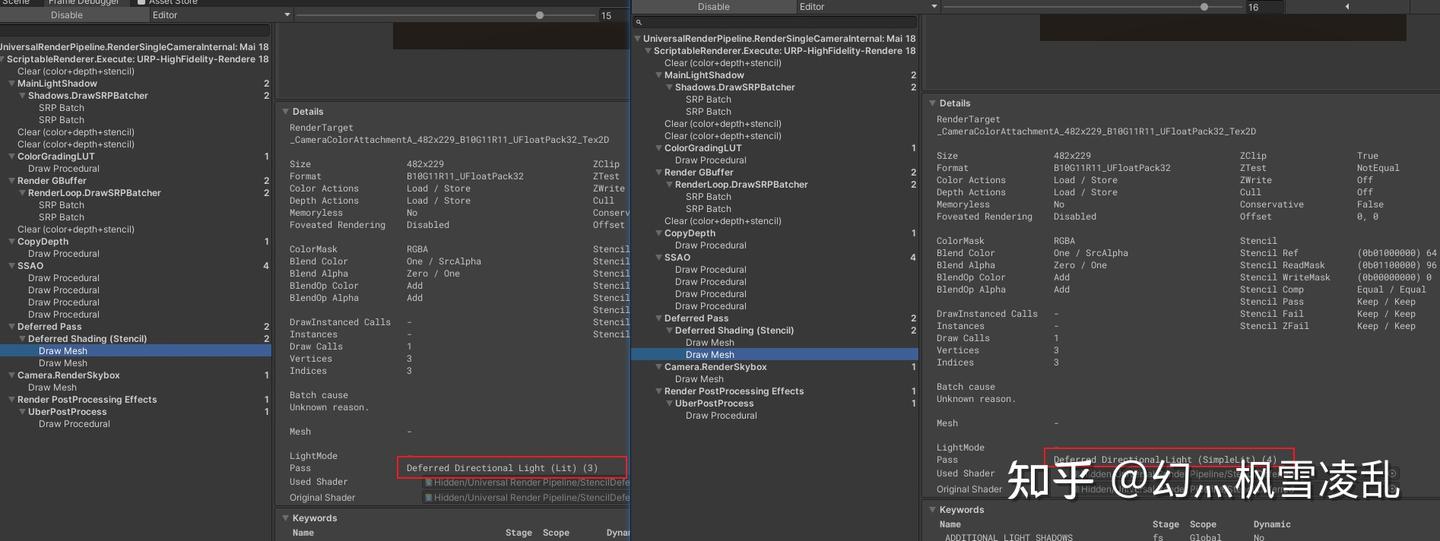
Task: Click ADDITIONAL_LIGHT_SHADOWS keyword row
Action: 1180,537
